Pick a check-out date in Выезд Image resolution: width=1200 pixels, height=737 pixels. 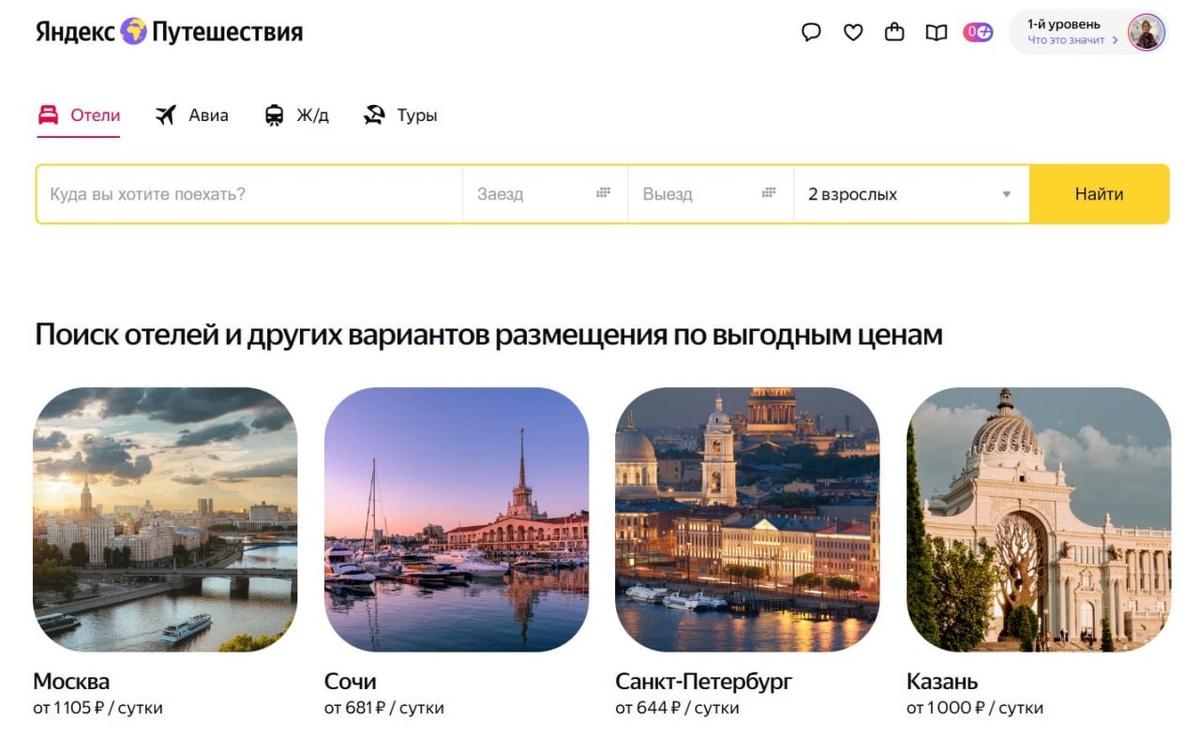pos(711,194)
